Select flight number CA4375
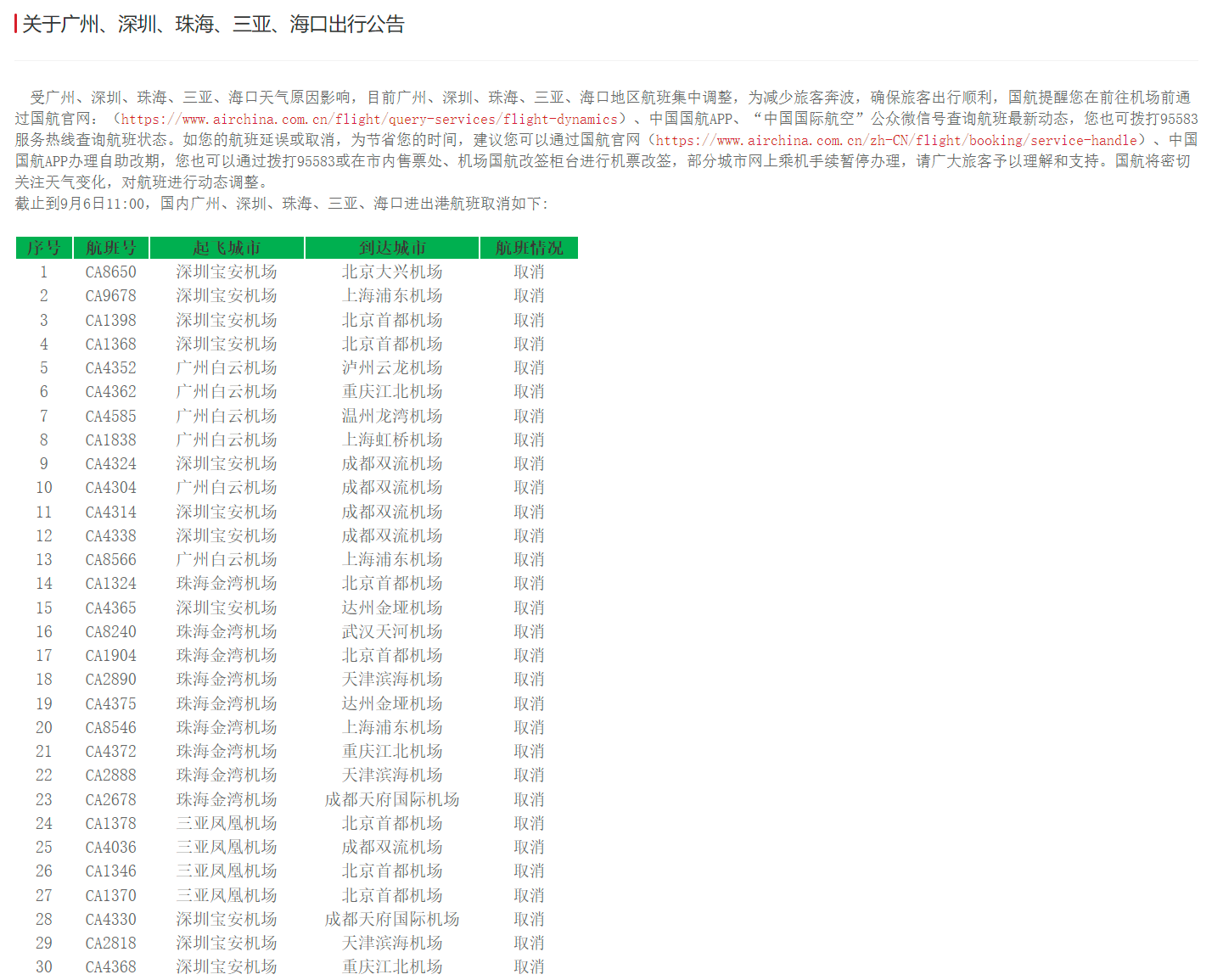Screen dimensions: 1223x980 (111, 704)
